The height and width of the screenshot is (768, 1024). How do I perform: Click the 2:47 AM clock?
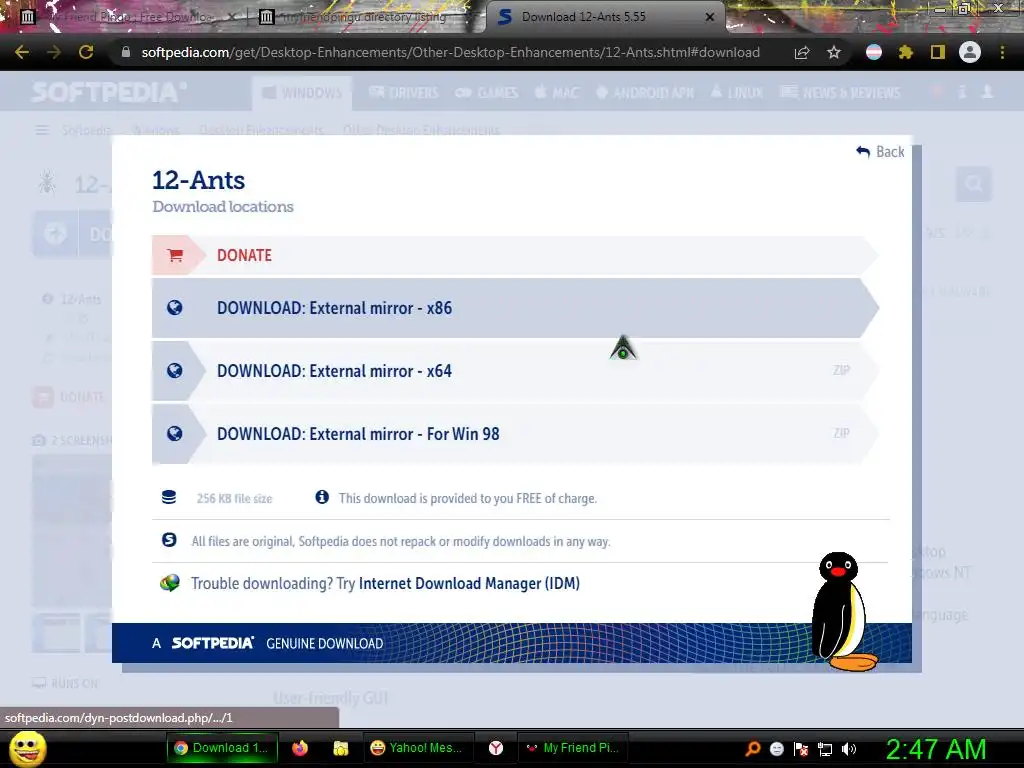936,749
